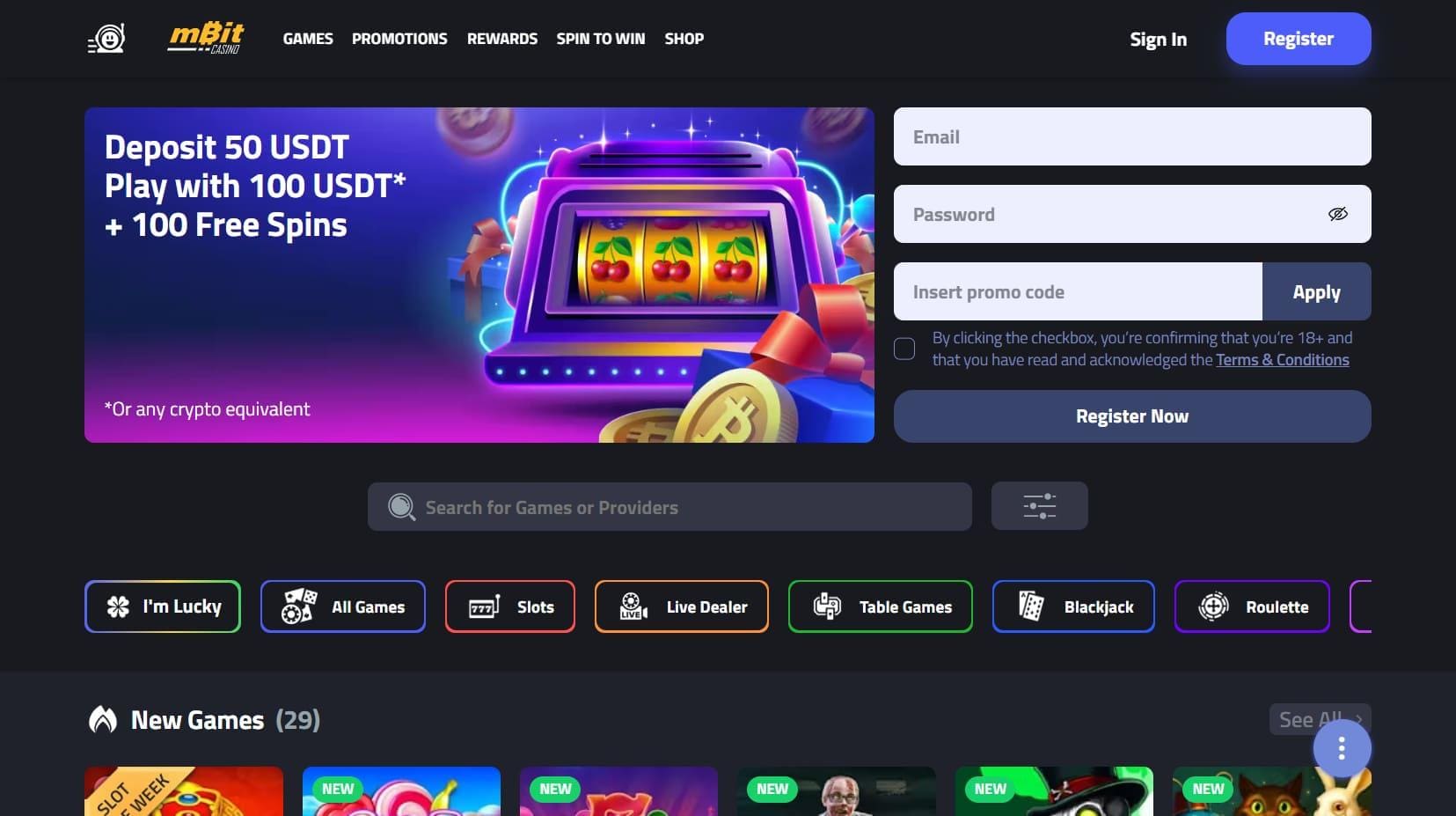Viewport: 1456px width, 816px height.
Task: Apply the promo code
Action: point(1317,291)
